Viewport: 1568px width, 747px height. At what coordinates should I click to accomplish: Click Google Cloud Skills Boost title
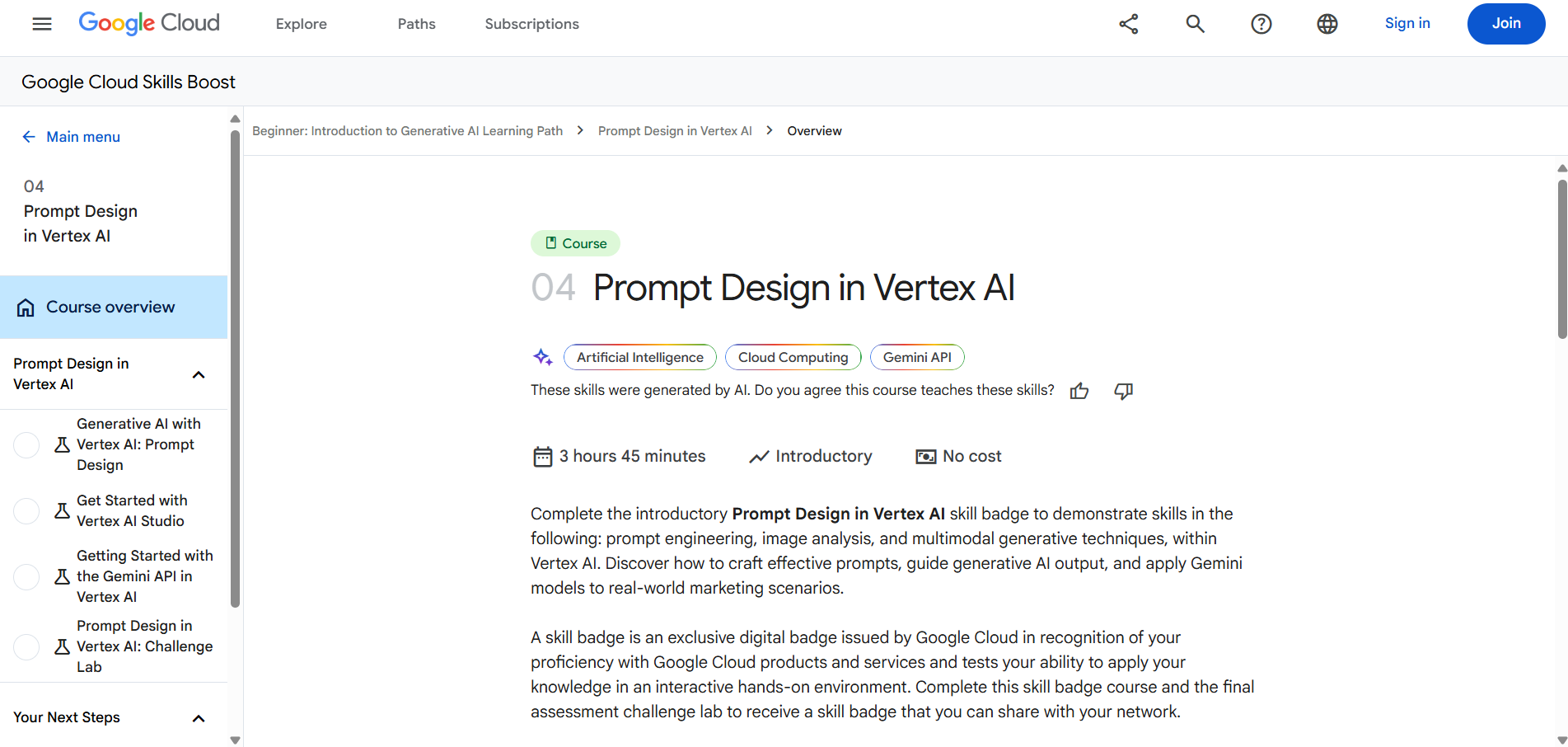[129, 82]
